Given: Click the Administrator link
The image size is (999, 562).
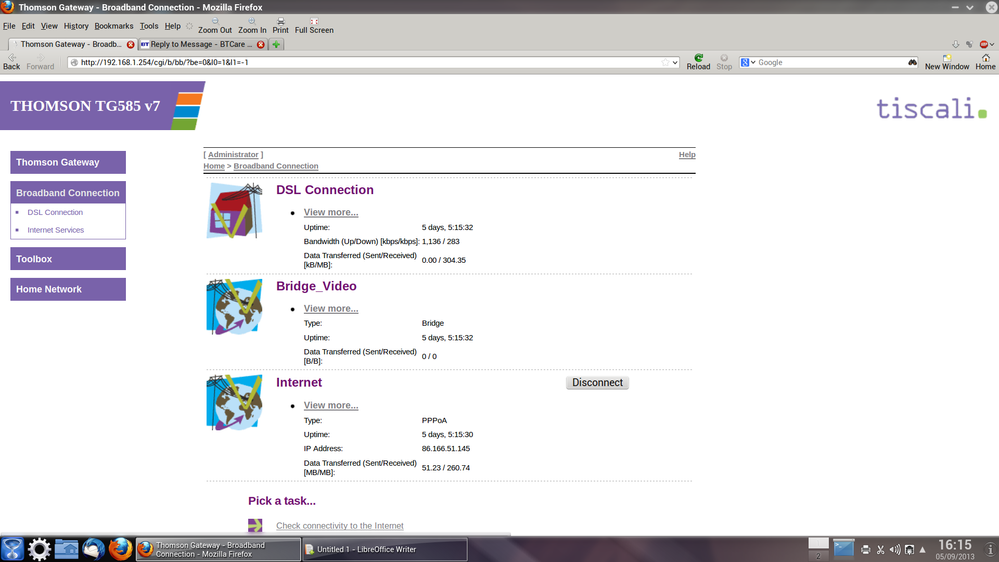Looking at the screenshot, I should (233, 154).
